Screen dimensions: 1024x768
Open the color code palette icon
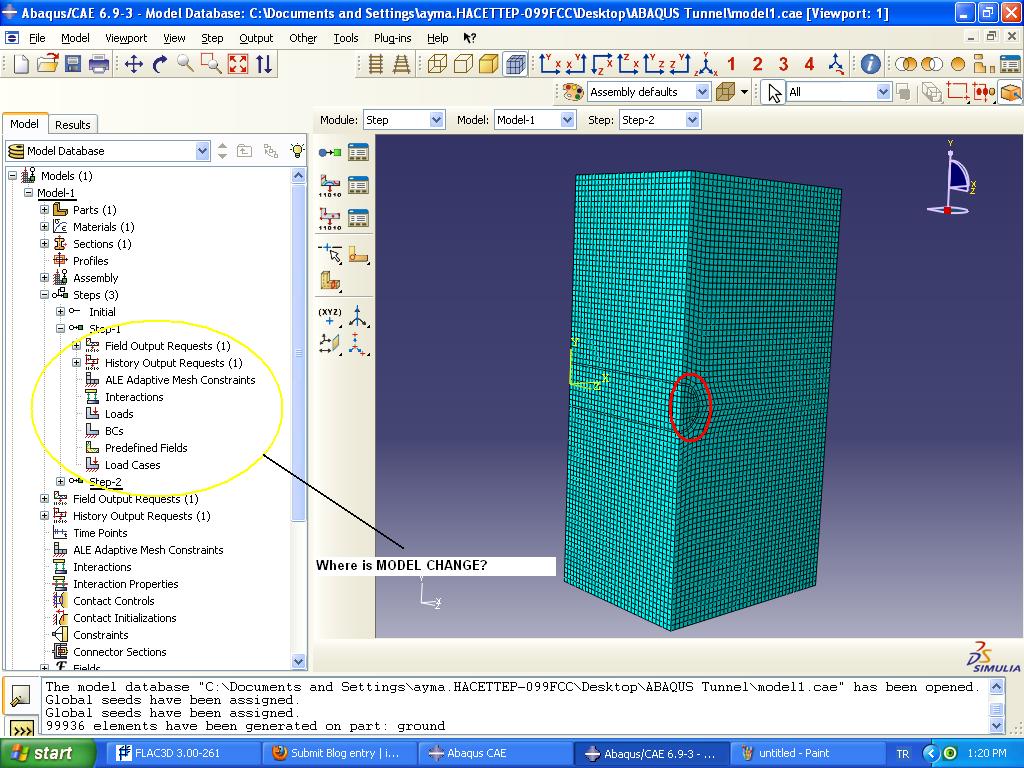(573, 92)
